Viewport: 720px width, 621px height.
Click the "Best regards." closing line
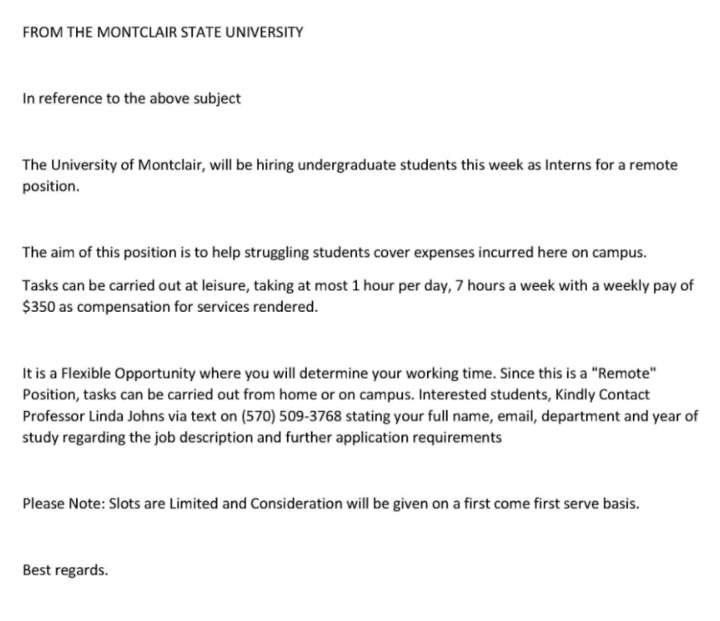(x=65, y=570)
